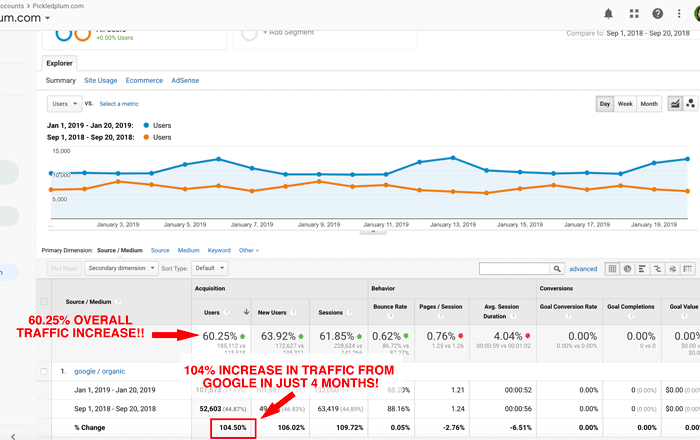Viewport: 700px width, 440px height.
Task: Open the three-dot more options menu
Action: click(x=679, y=14)
